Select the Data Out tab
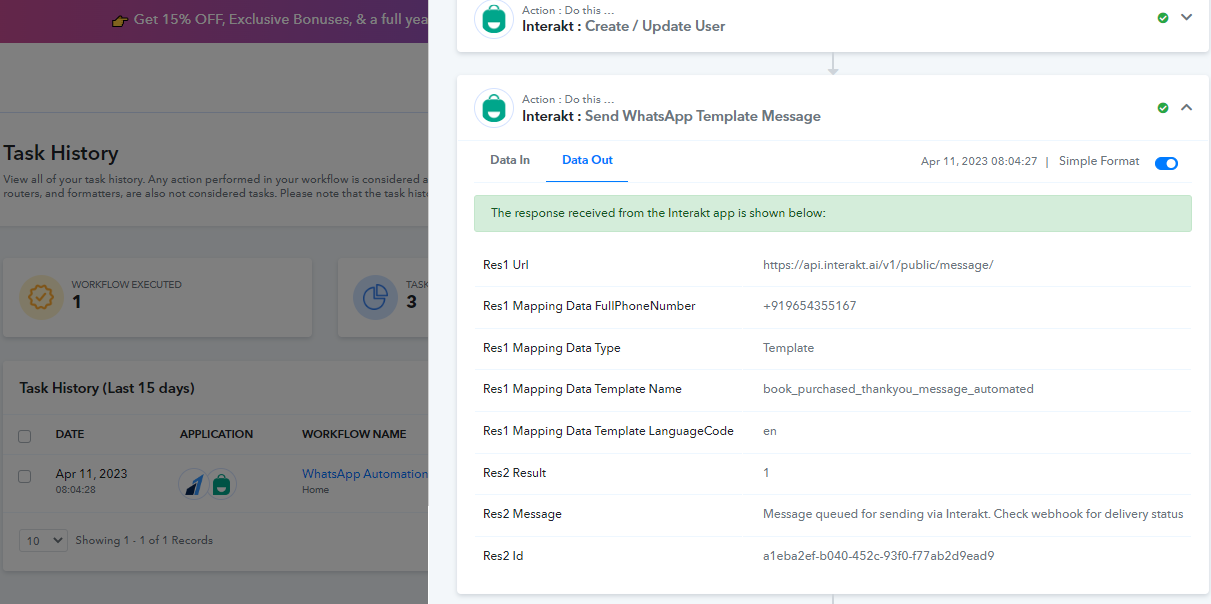This screenshot has width=1211, height=604. click(587, 160)
